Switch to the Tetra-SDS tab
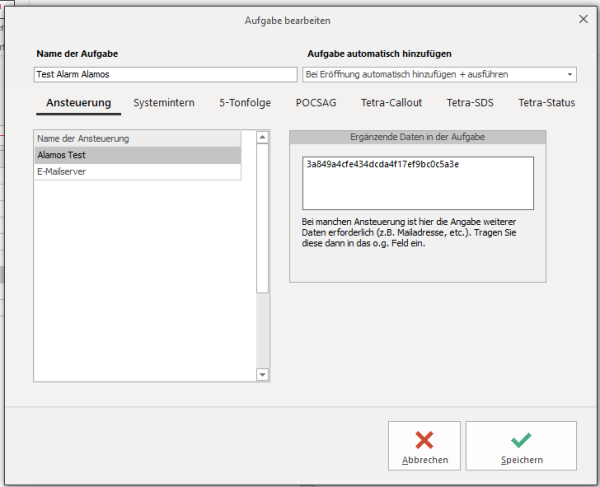 tap(471, 102)
